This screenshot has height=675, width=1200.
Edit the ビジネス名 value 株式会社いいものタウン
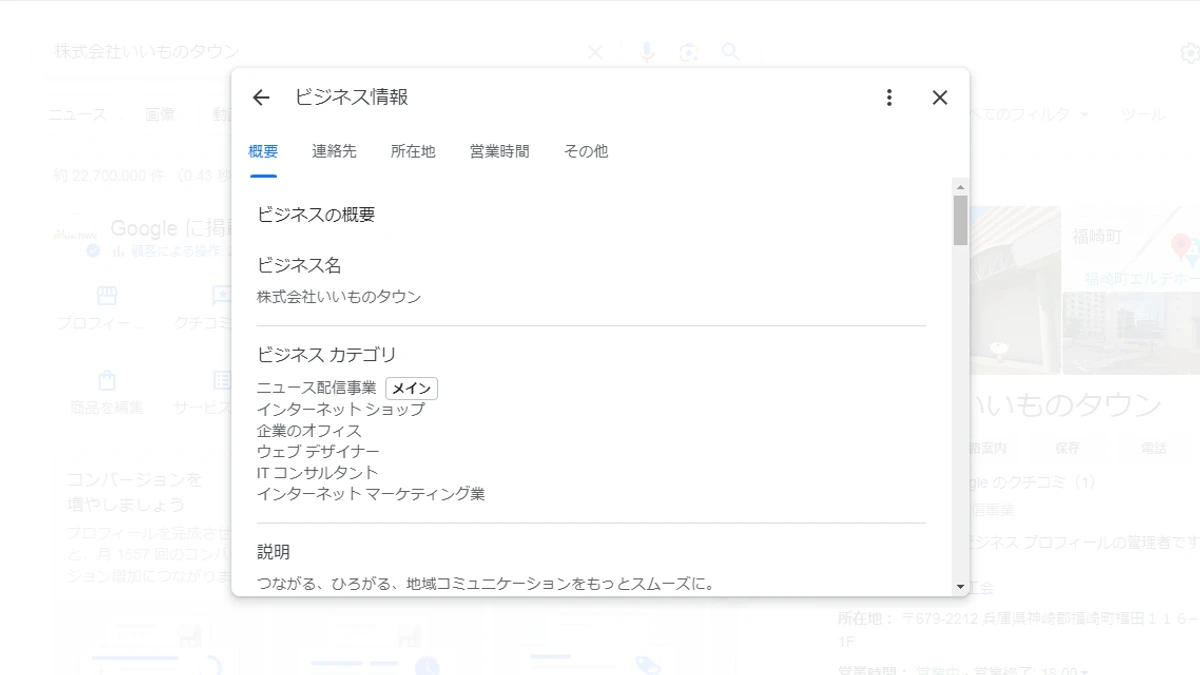point(339,297)
